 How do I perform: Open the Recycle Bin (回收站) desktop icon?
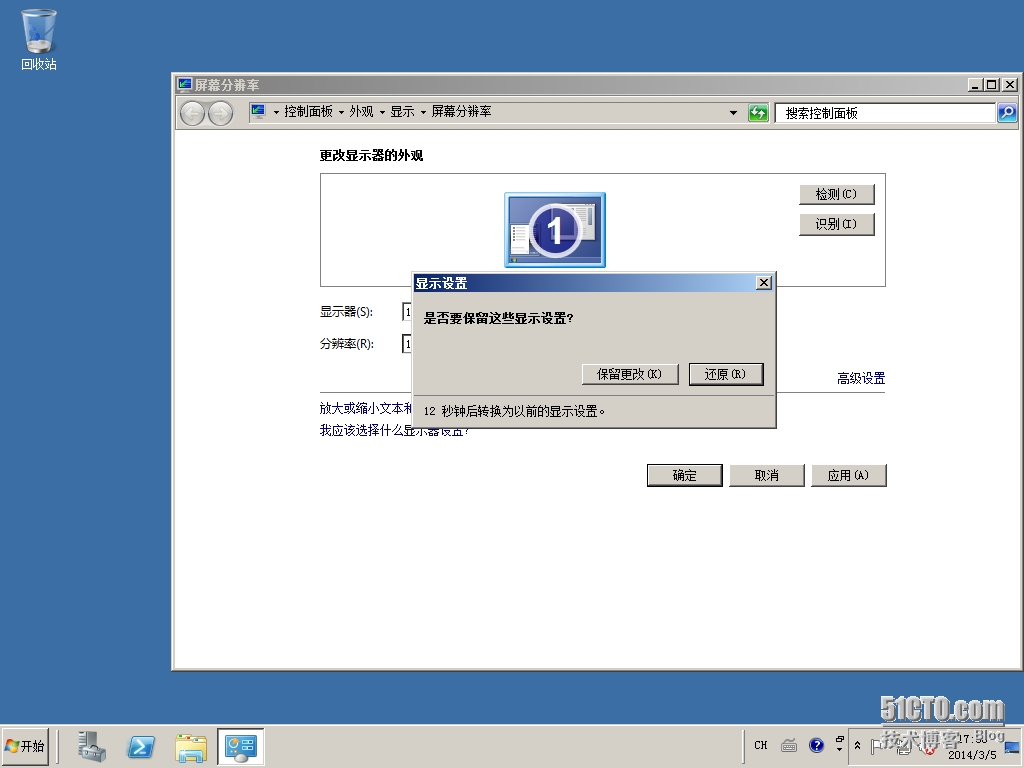[x=39, y=40]
